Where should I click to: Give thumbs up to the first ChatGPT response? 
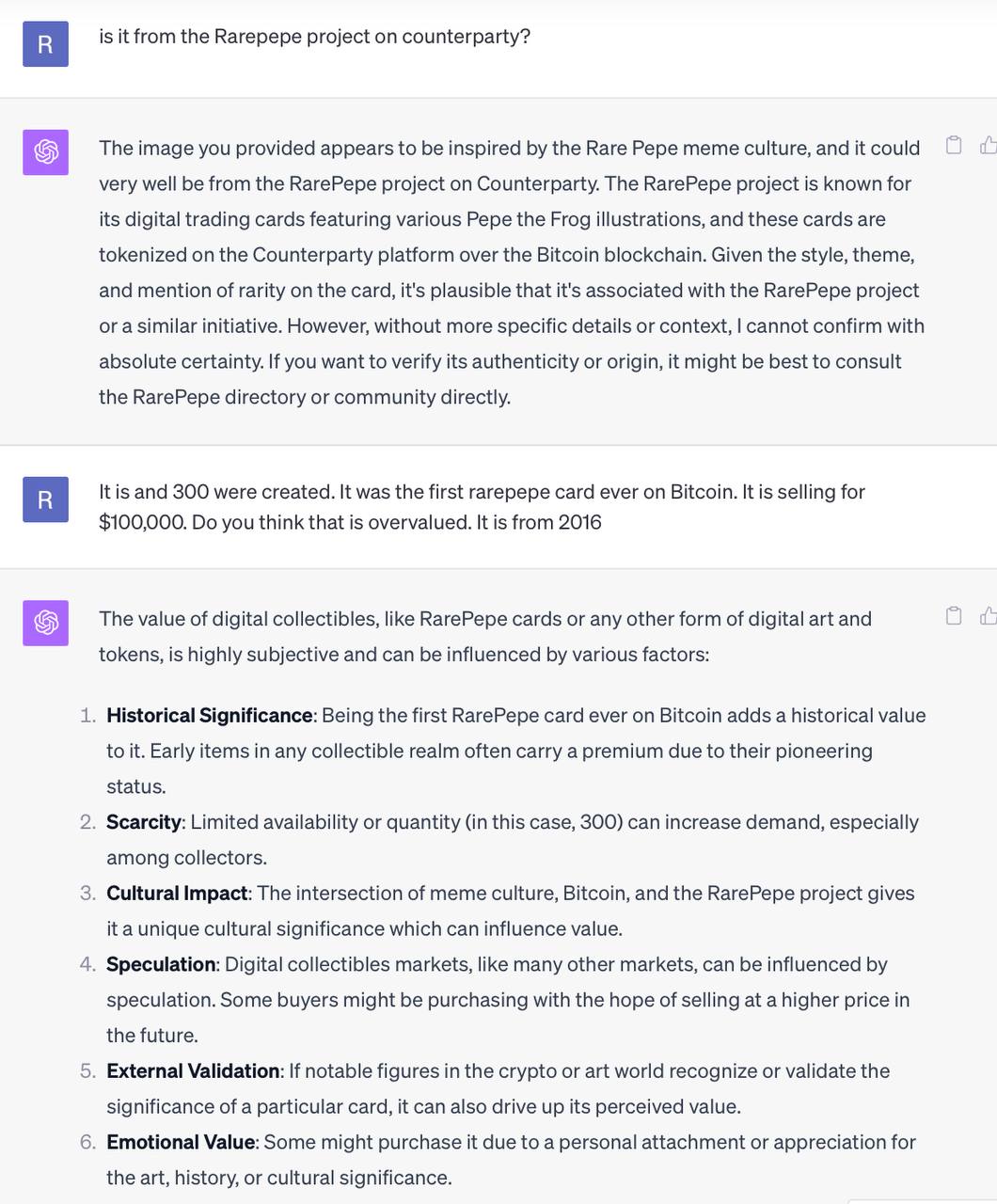(989, 145)
